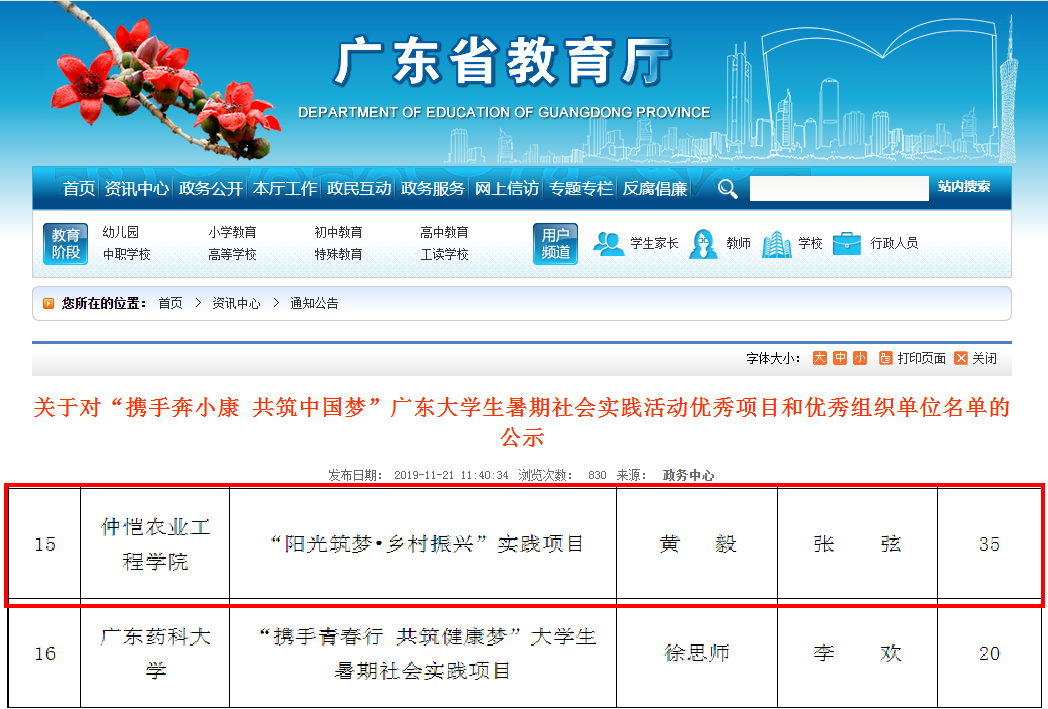Click the orange 关闭 close icon
Screen dimensions: 1048x709
961,358
